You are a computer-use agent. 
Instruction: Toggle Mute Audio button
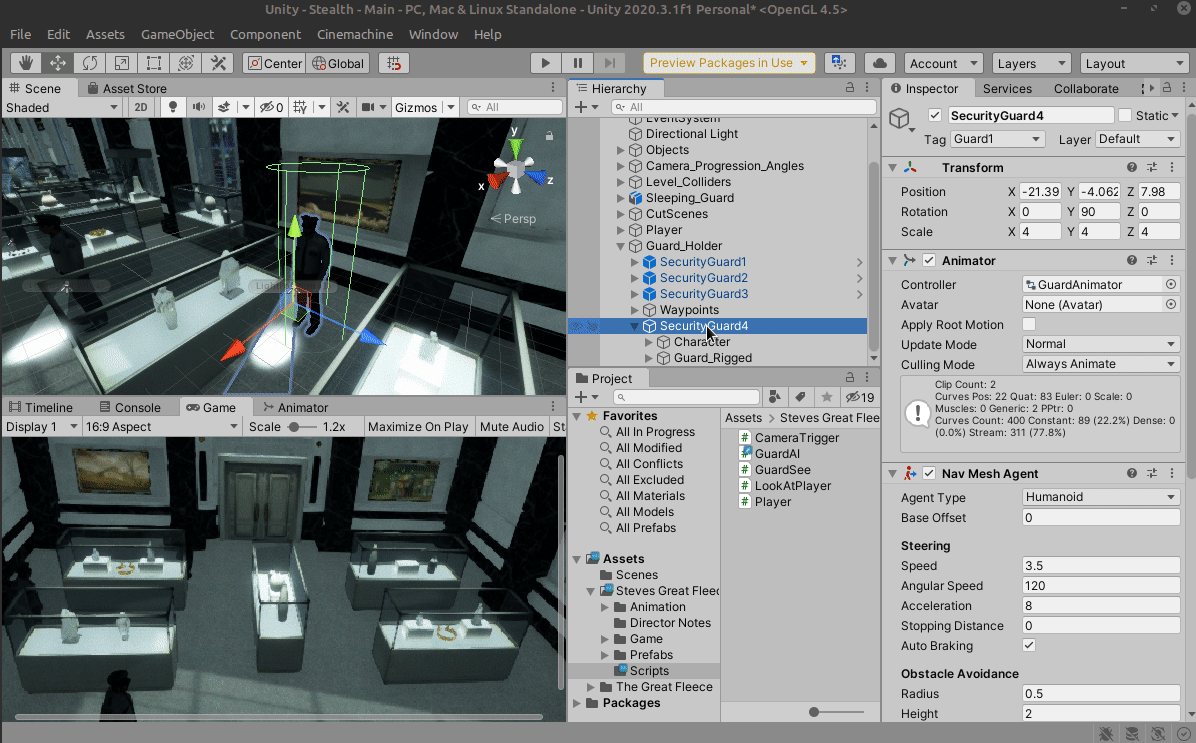point(512,426)
